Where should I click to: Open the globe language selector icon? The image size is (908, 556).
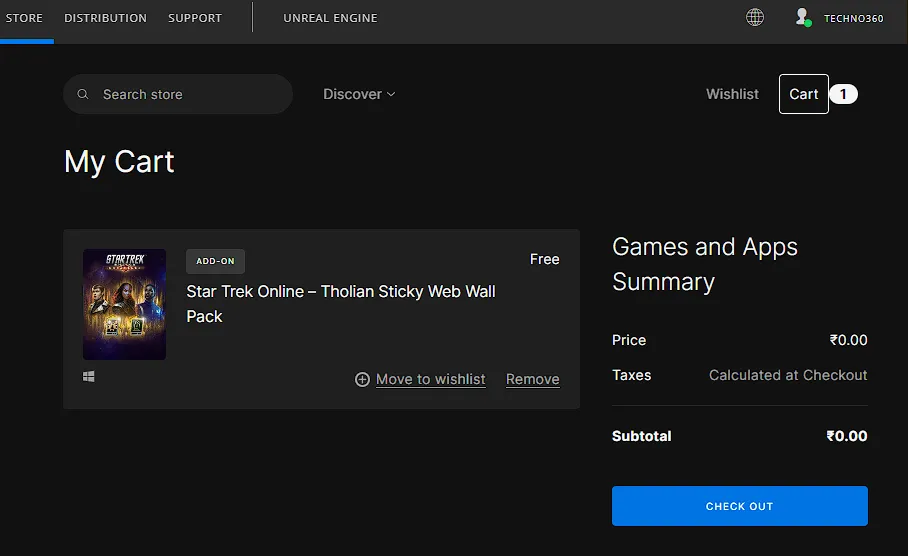click(755, 17)
